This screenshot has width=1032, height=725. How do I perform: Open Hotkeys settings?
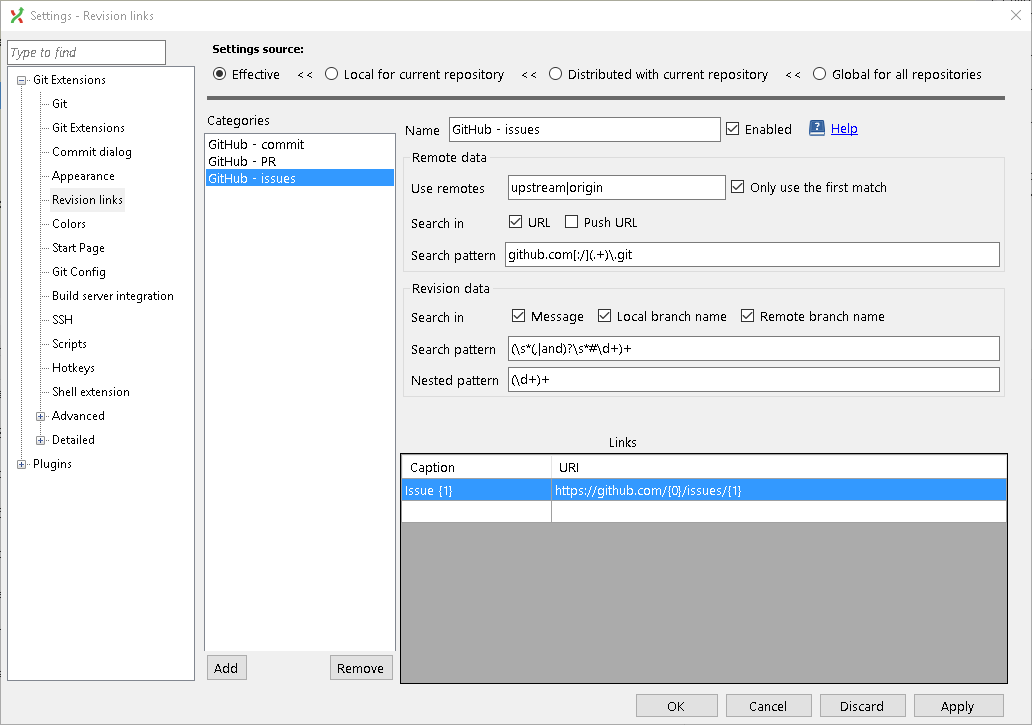(73, 368)
